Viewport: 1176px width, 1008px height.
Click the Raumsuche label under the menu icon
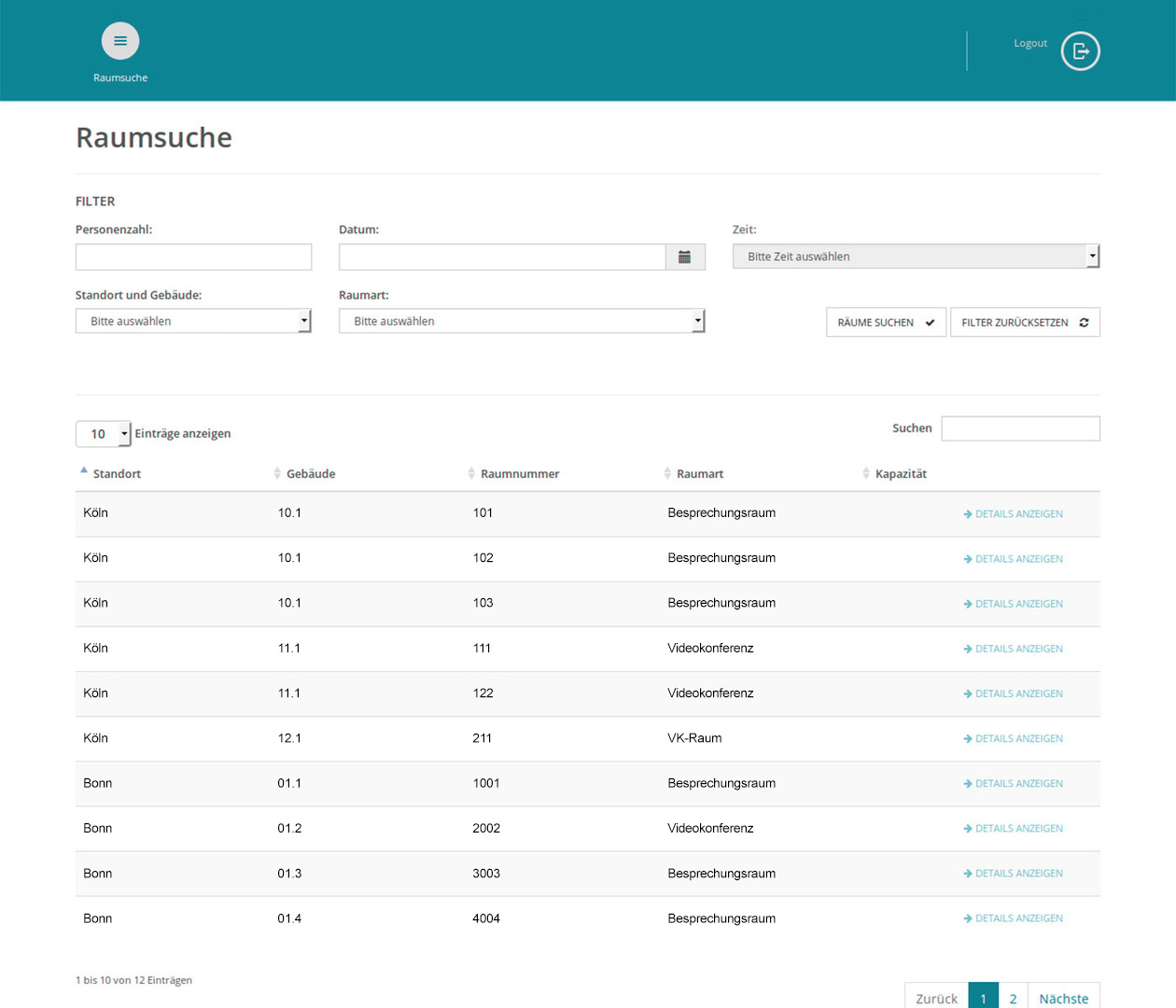(120, 77)
